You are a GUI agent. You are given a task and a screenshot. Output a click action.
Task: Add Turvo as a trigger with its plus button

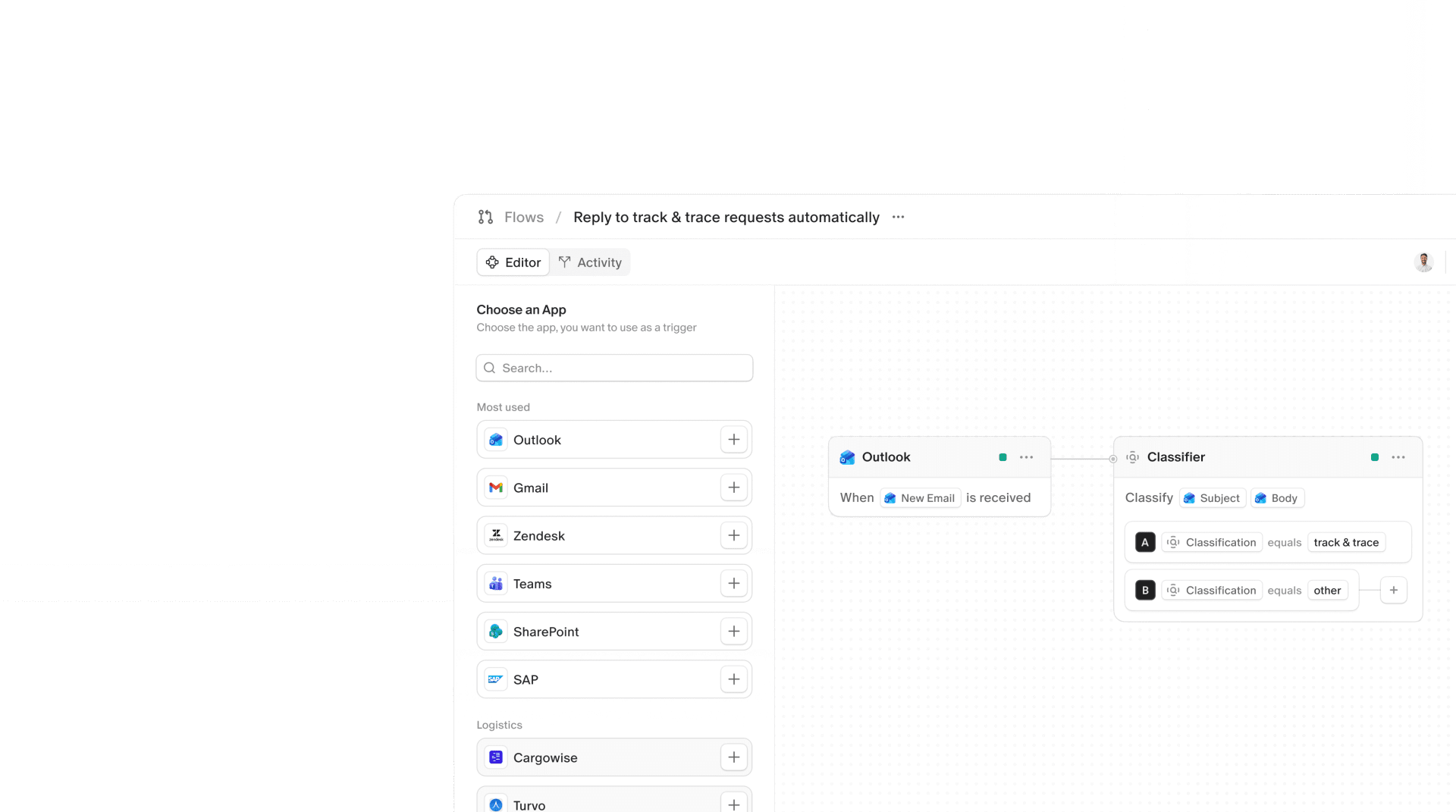pos(733,804)
